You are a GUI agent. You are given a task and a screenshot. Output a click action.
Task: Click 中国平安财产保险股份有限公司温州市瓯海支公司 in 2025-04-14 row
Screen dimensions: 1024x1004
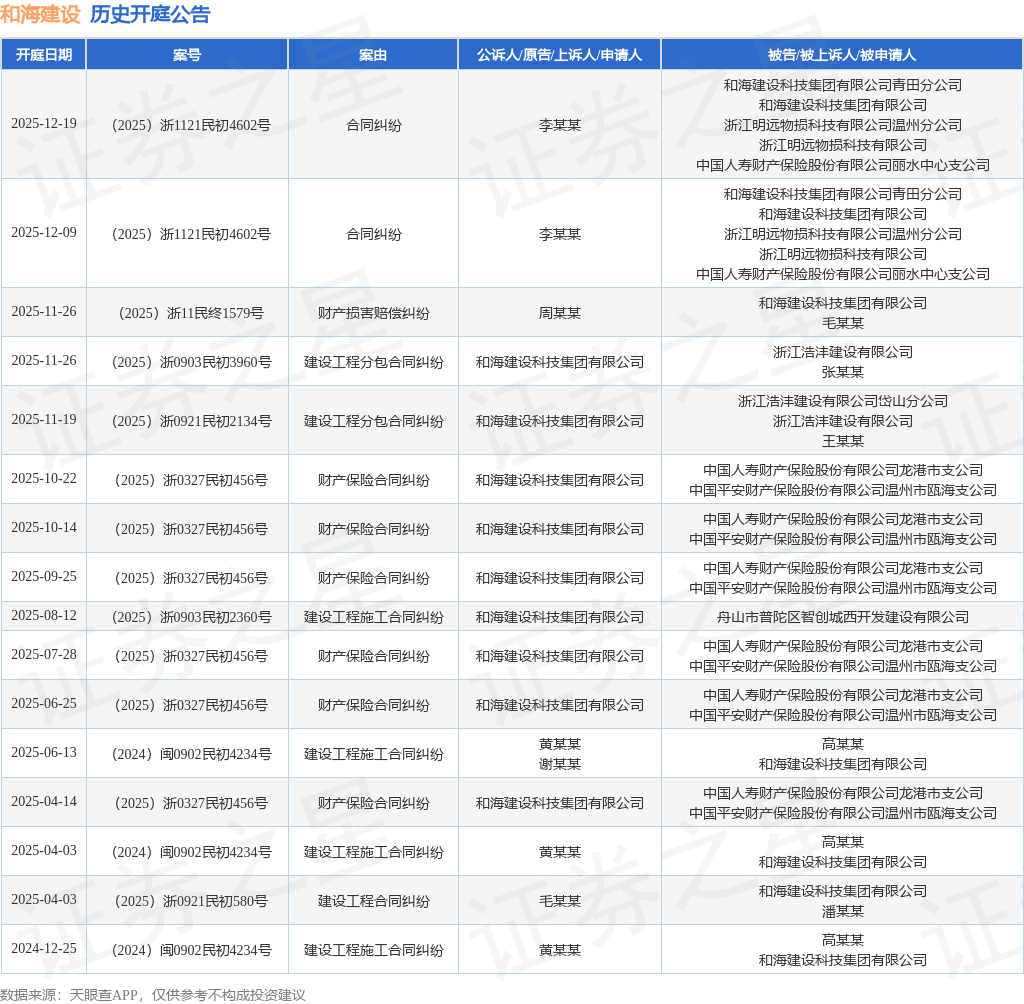842,813
